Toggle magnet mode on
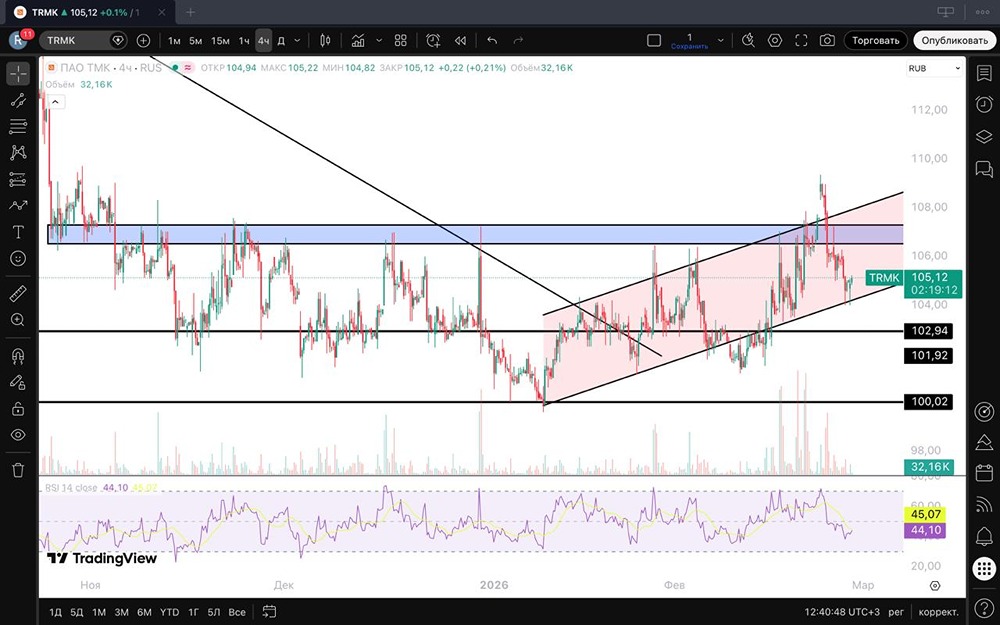Screen dimensions: 1000x625 tap(18, 356)
